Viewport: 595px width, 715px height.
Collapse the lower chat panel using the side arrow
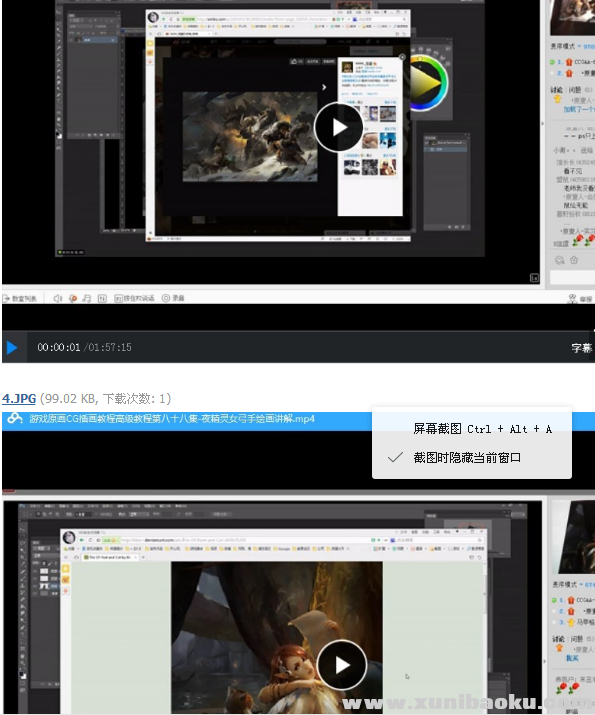point(544,661)
